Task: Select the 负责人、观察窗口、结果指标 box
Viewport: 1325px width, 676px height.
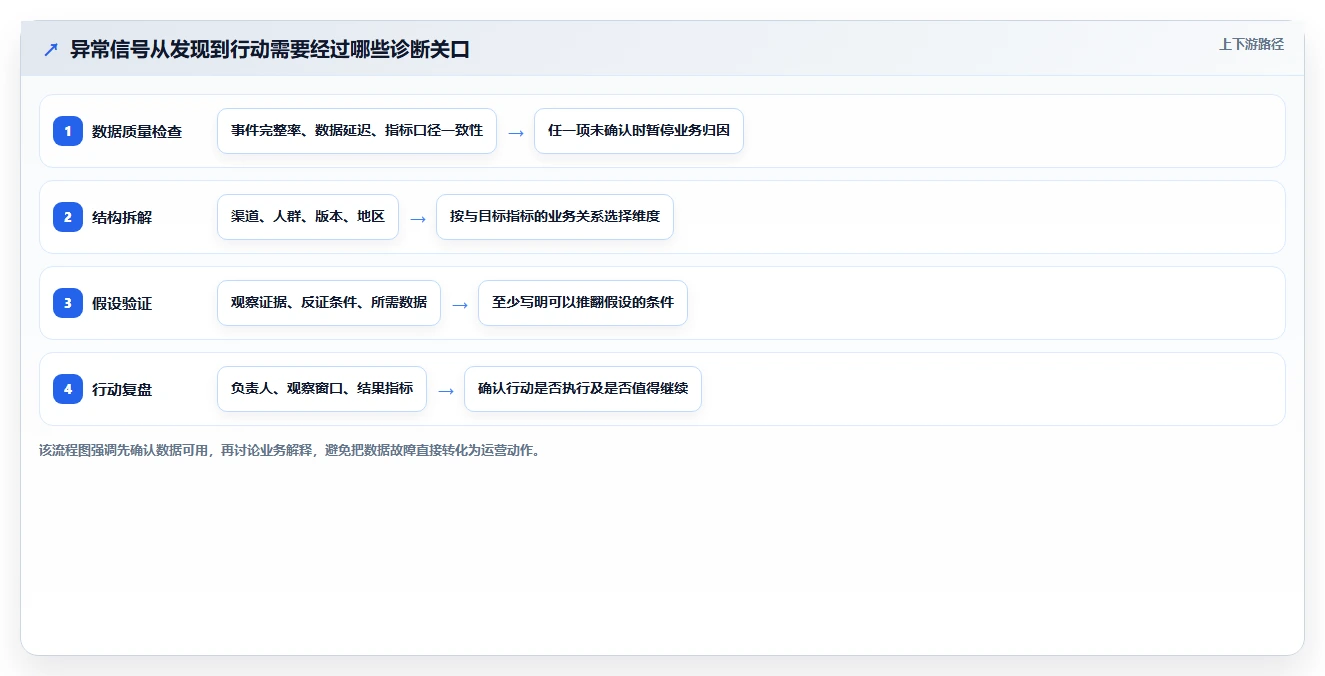Action: pyautogui.click(x=322, y=389)
